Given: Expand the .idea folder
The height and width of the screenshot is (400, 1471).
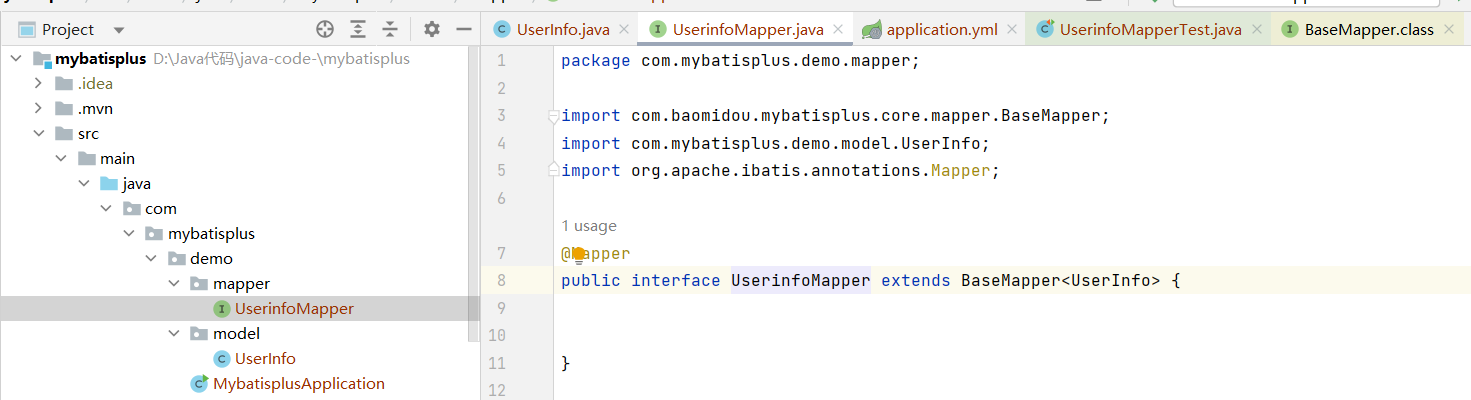Looking at the screenshot, I should coord(39,84).
